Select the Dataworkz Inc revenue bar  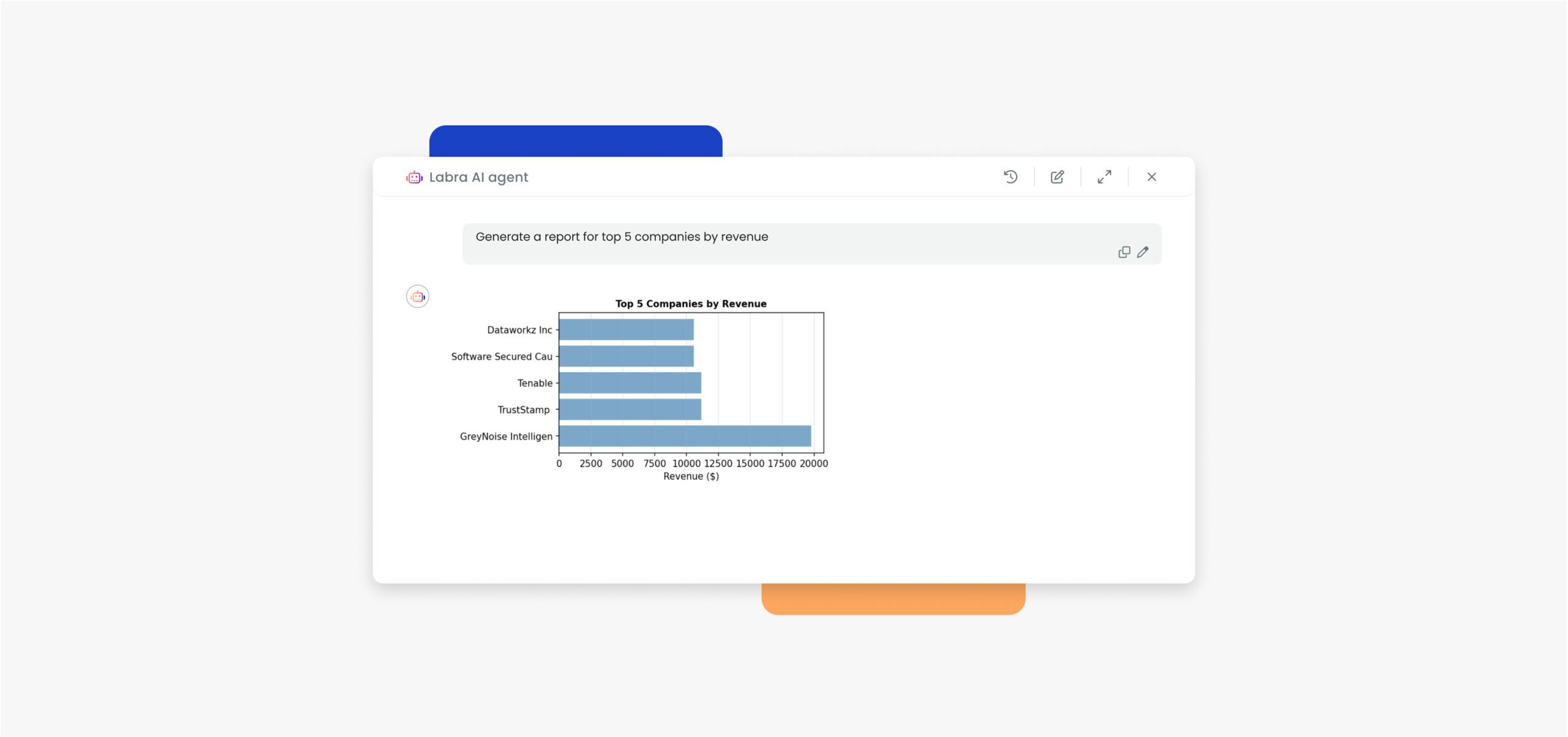tap(626, 330)
